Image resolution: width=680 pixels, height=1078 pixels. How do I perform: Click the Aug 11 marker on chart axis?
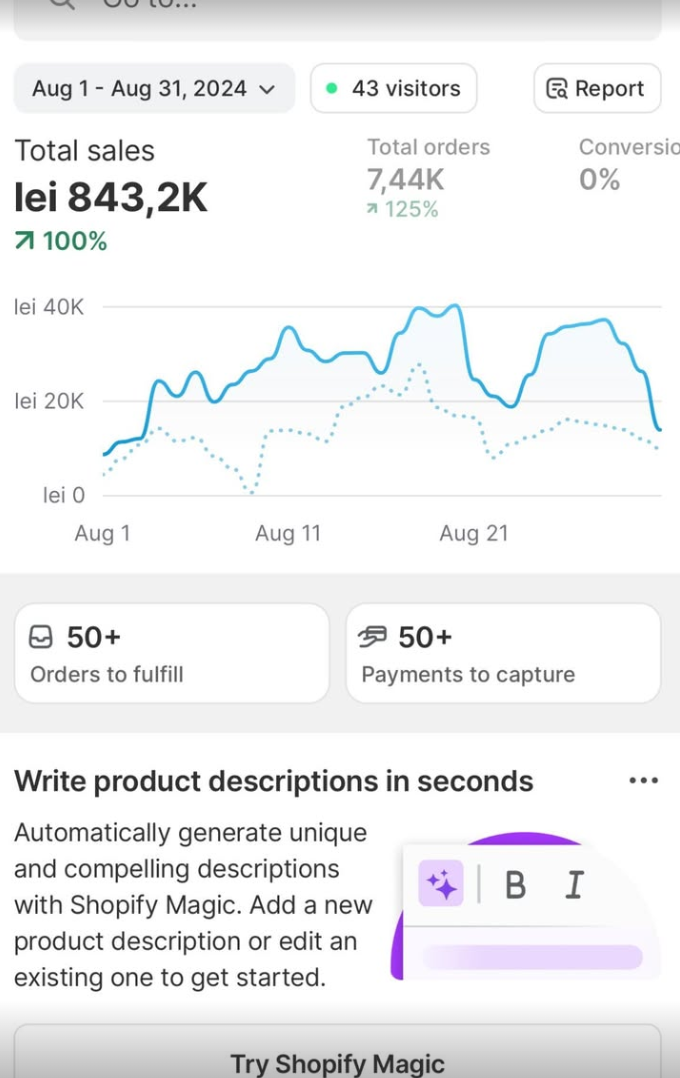tap(288, 534)
